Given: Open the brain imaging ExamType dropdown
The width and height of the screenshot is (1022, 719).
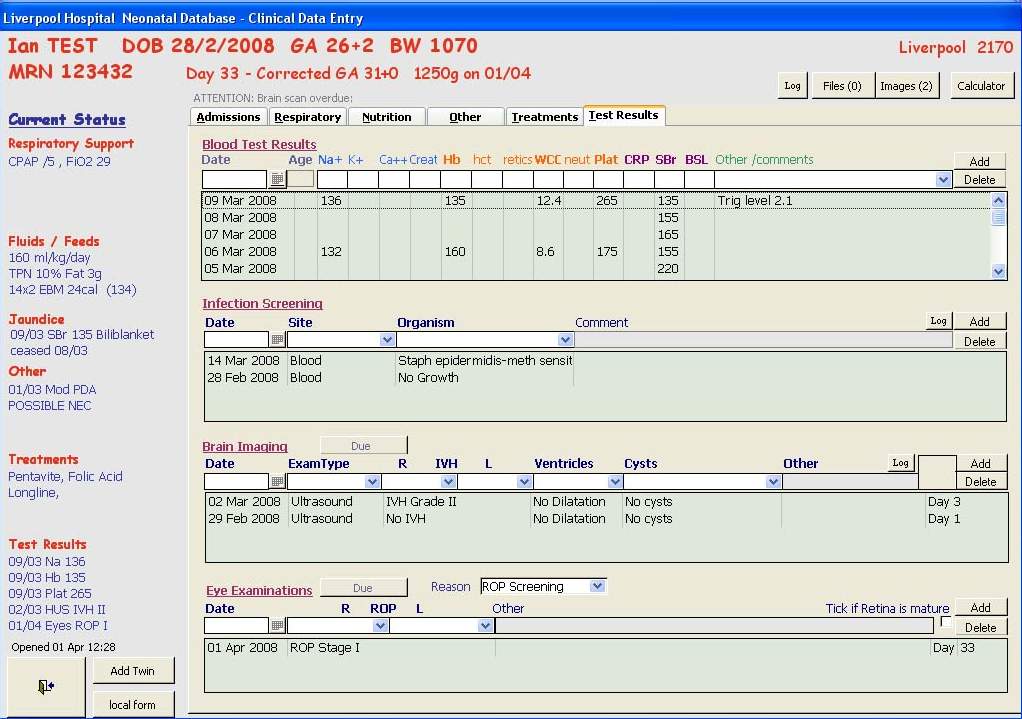Looking at the screenshot, I should [372, 482].
